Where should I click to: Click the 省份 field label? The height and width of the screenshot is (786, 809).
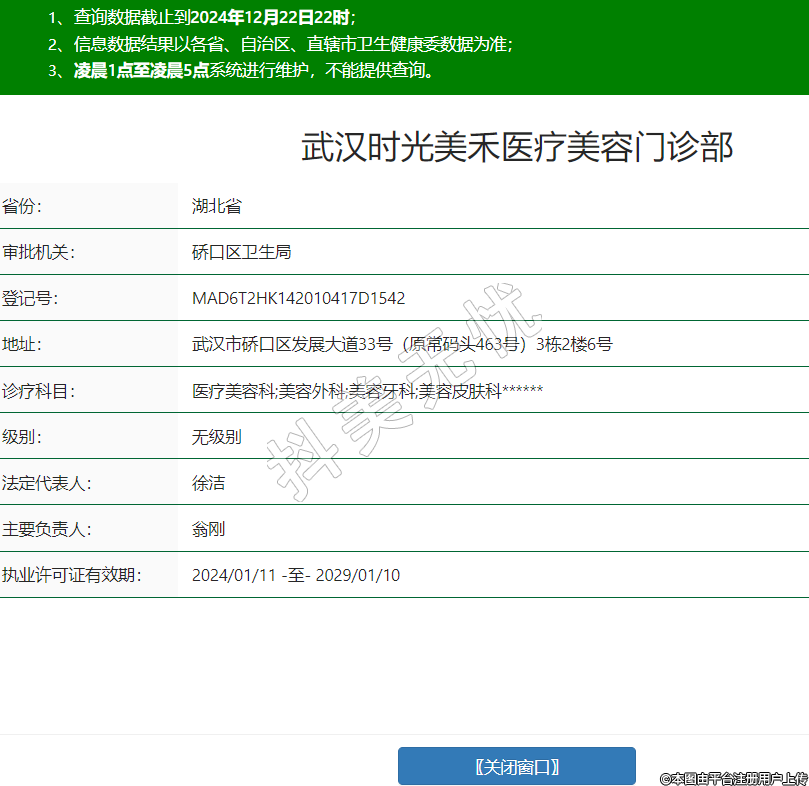[x=22, y=207]
